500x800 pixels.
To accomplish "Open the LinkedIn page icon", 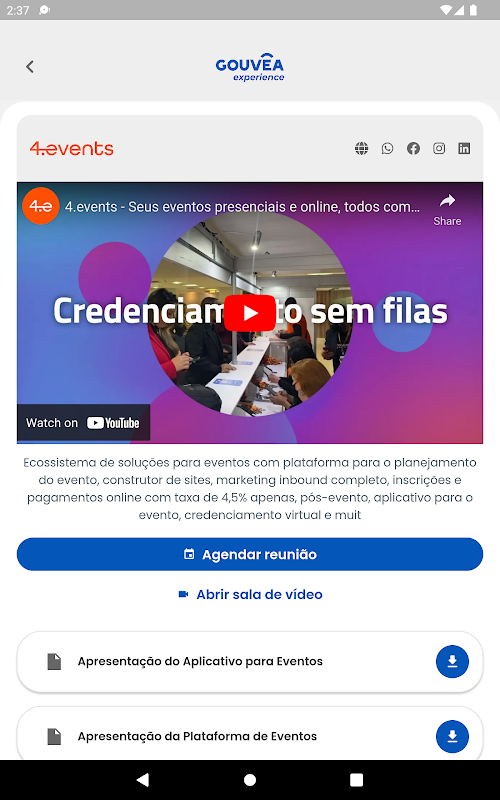I will pos(464,148).
